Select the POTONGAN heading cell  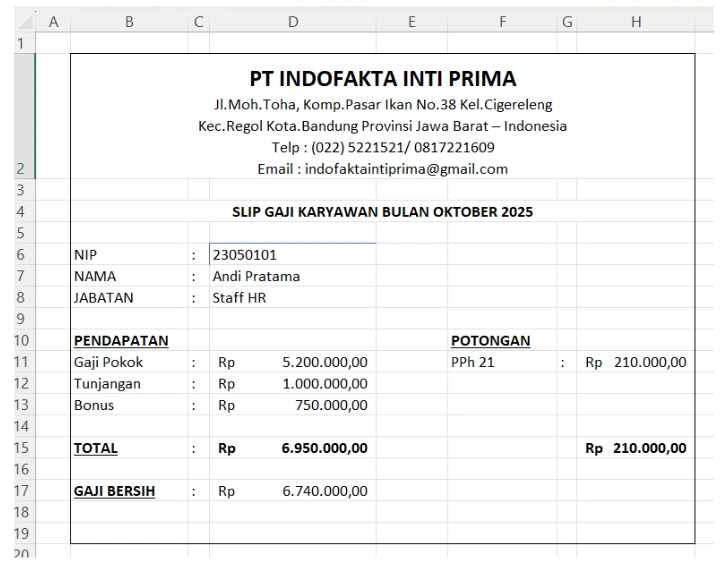(502, 340)
